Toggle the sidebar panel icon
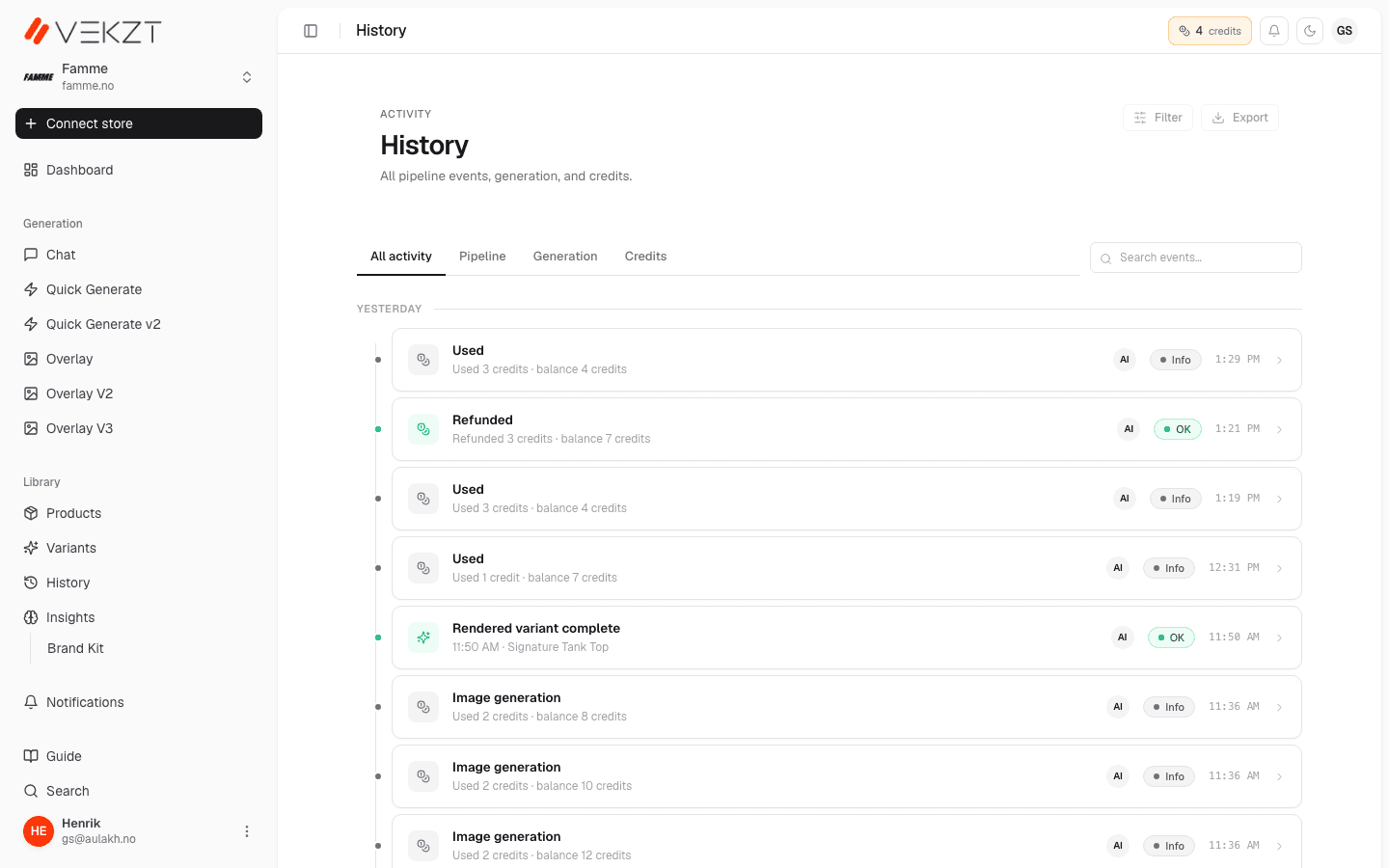 (x=311, y=31)
